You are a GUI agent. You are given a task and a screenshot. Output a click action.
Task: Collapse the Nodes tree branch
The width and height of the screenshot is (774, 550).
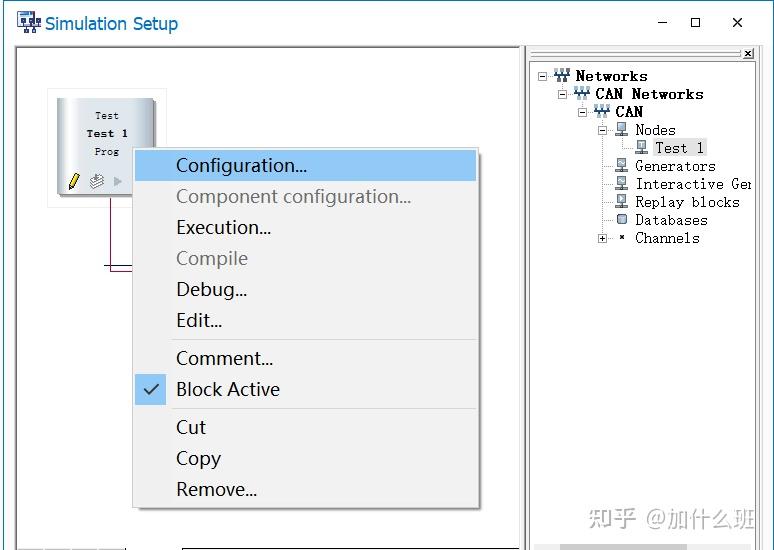[602, 130]
